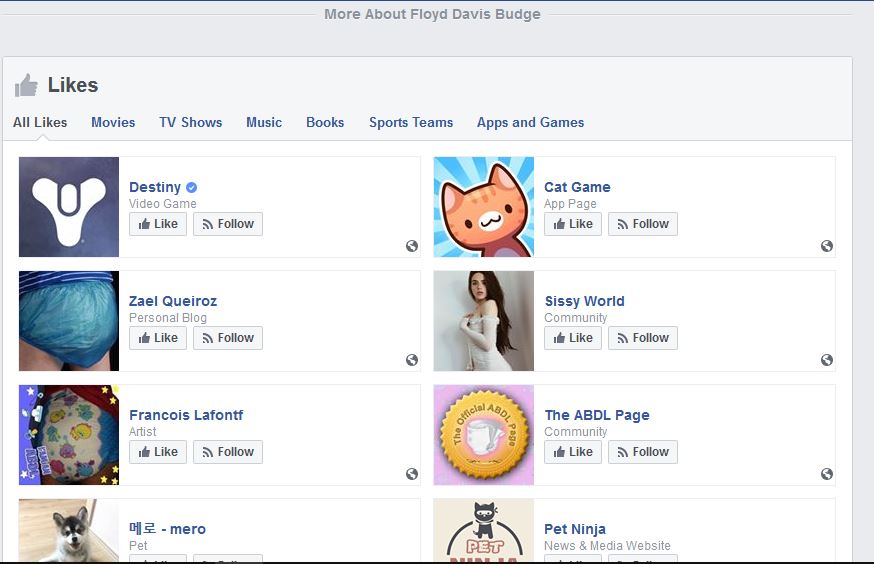Open the TV Shows tab
This screenshot has height=564, width=874.
pos(191,123)
